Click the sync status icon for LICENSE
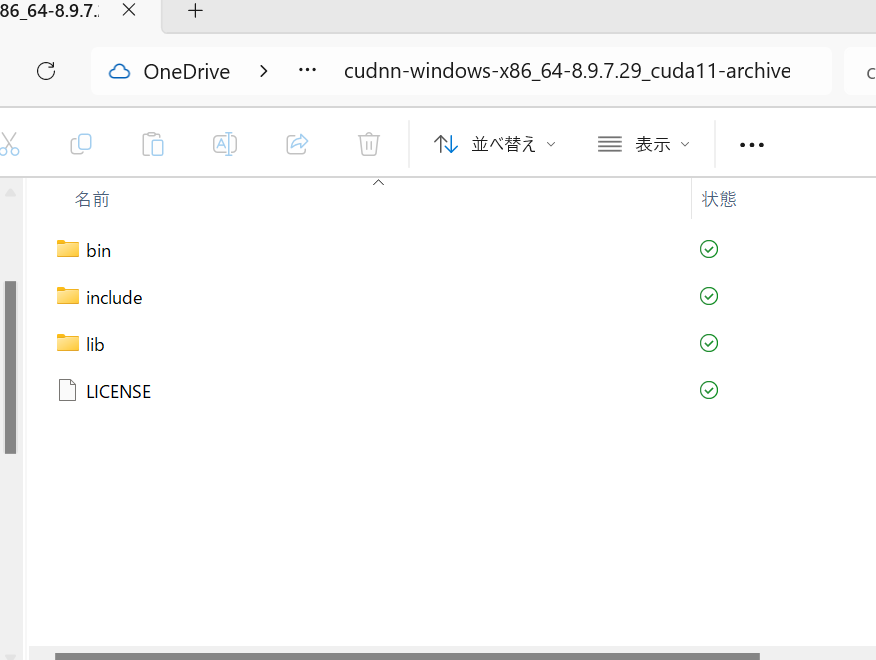This screenshot has height=660, width=876. (x=709, y=390)
